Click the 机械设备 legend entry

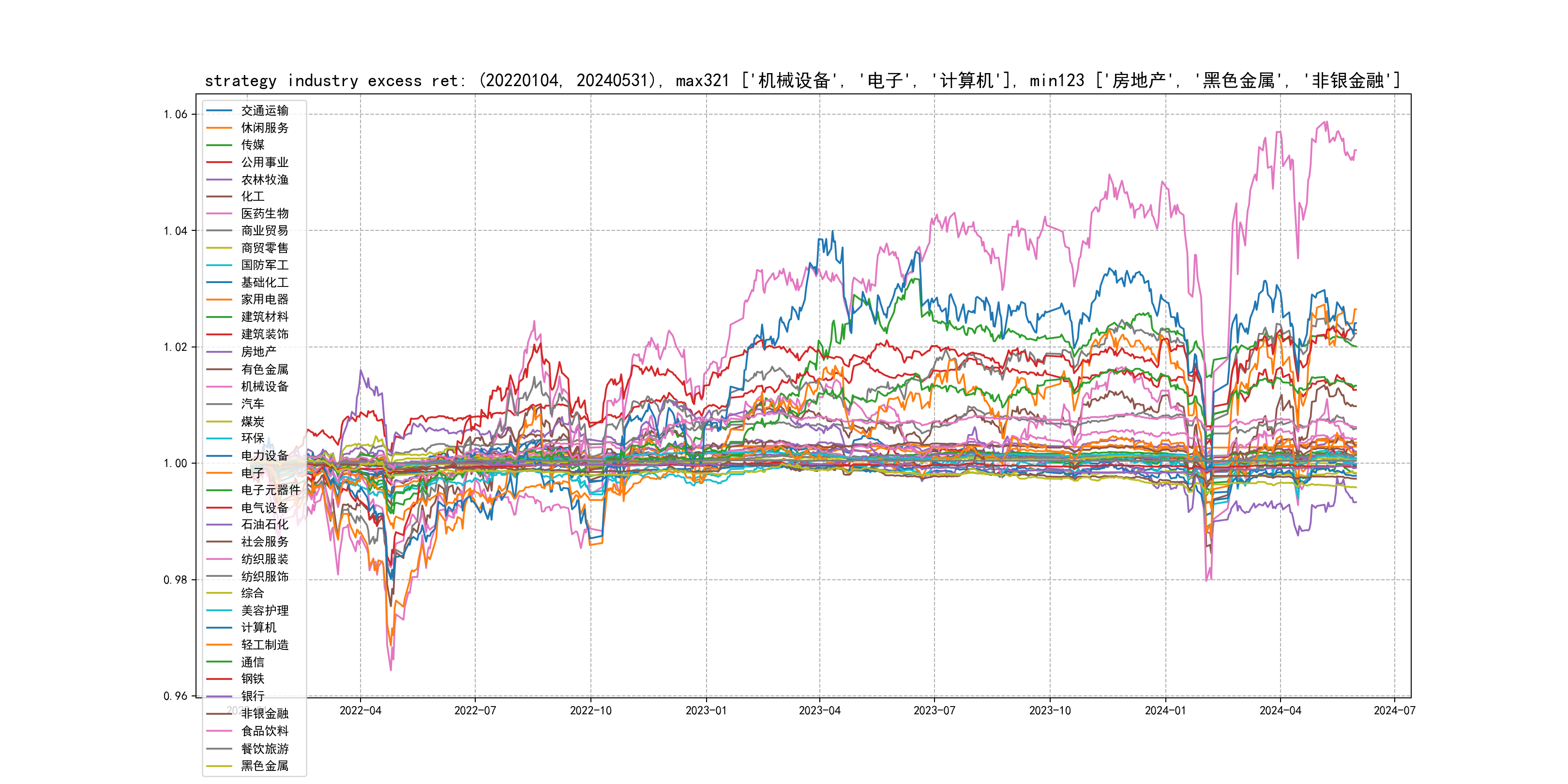pyautogui.click(x=264, y=387)
